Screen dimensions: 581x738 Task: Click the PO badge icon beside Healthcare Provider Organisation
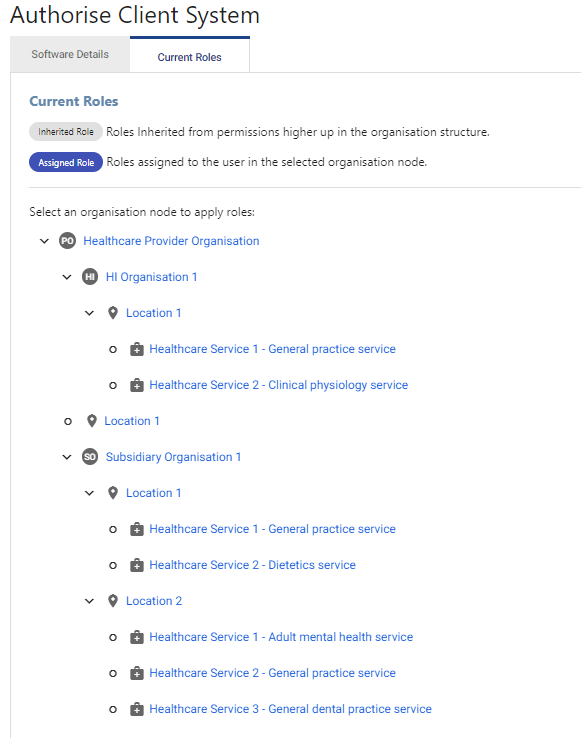67,241
